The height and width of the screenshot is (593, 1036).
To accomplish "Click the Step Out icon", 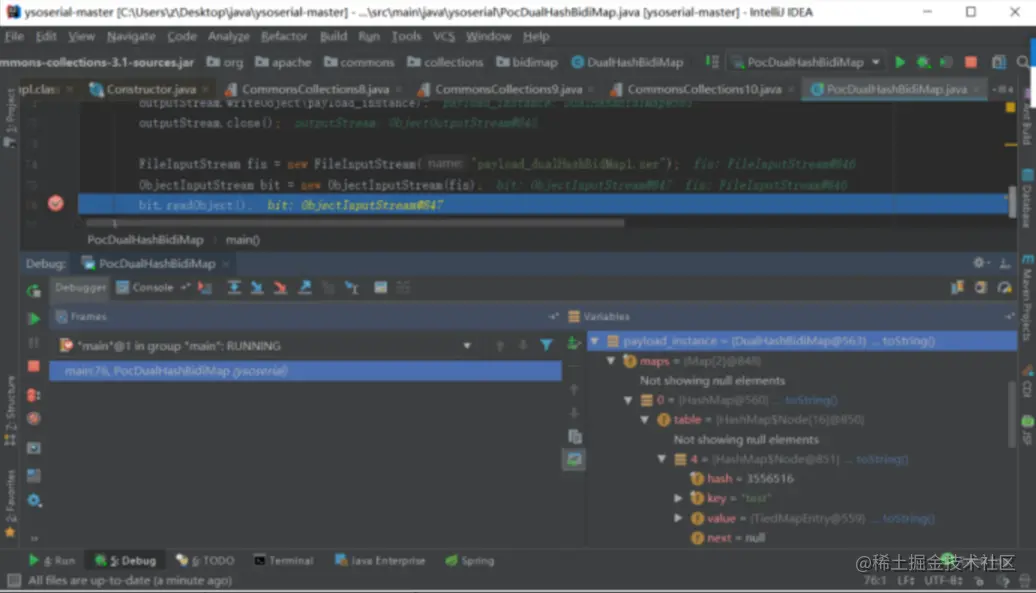I will (305, 288).
